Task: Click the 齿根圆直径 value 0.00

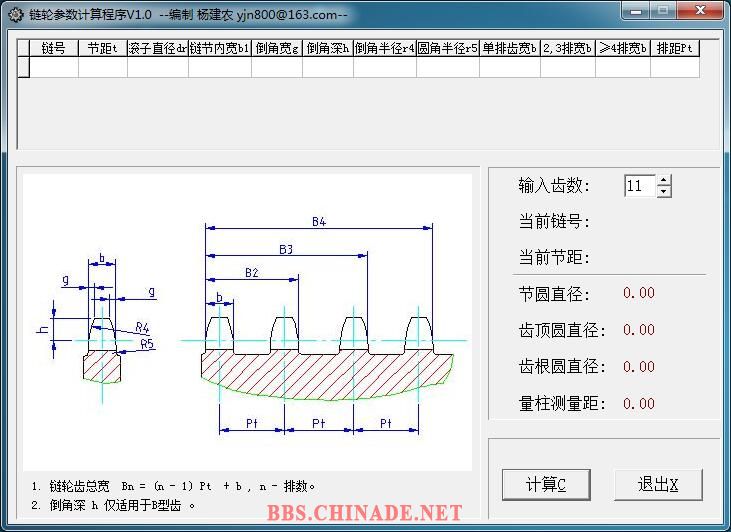Action: point(639,367)
